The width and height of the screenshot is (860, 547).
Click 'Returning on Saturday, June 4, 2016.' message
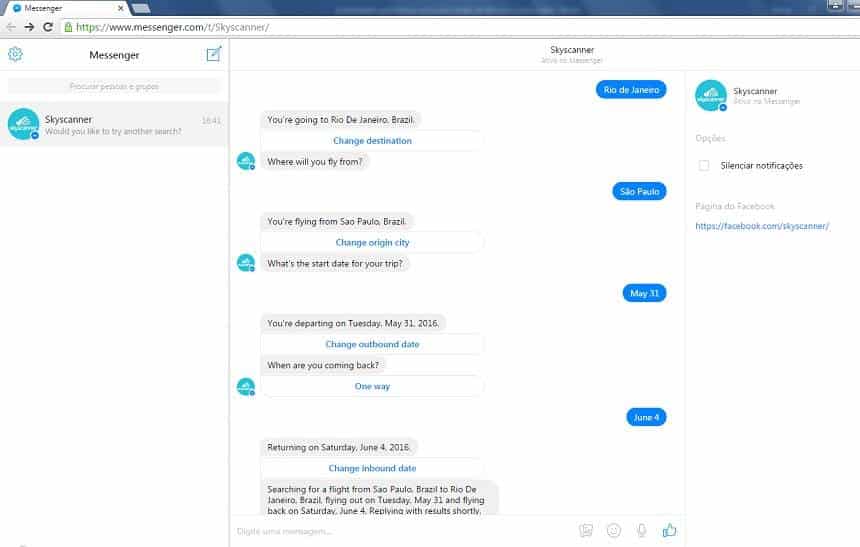pos(338,447)
